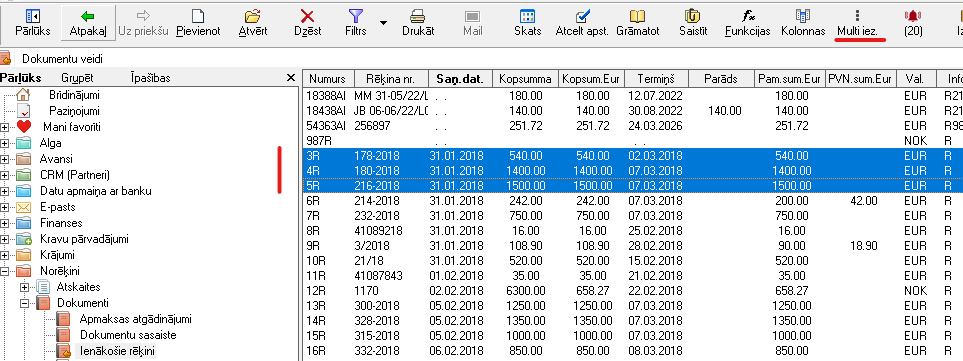963x361 pixels.
Task: Configure columns via Kolonnas
Action: pos(803,22)
